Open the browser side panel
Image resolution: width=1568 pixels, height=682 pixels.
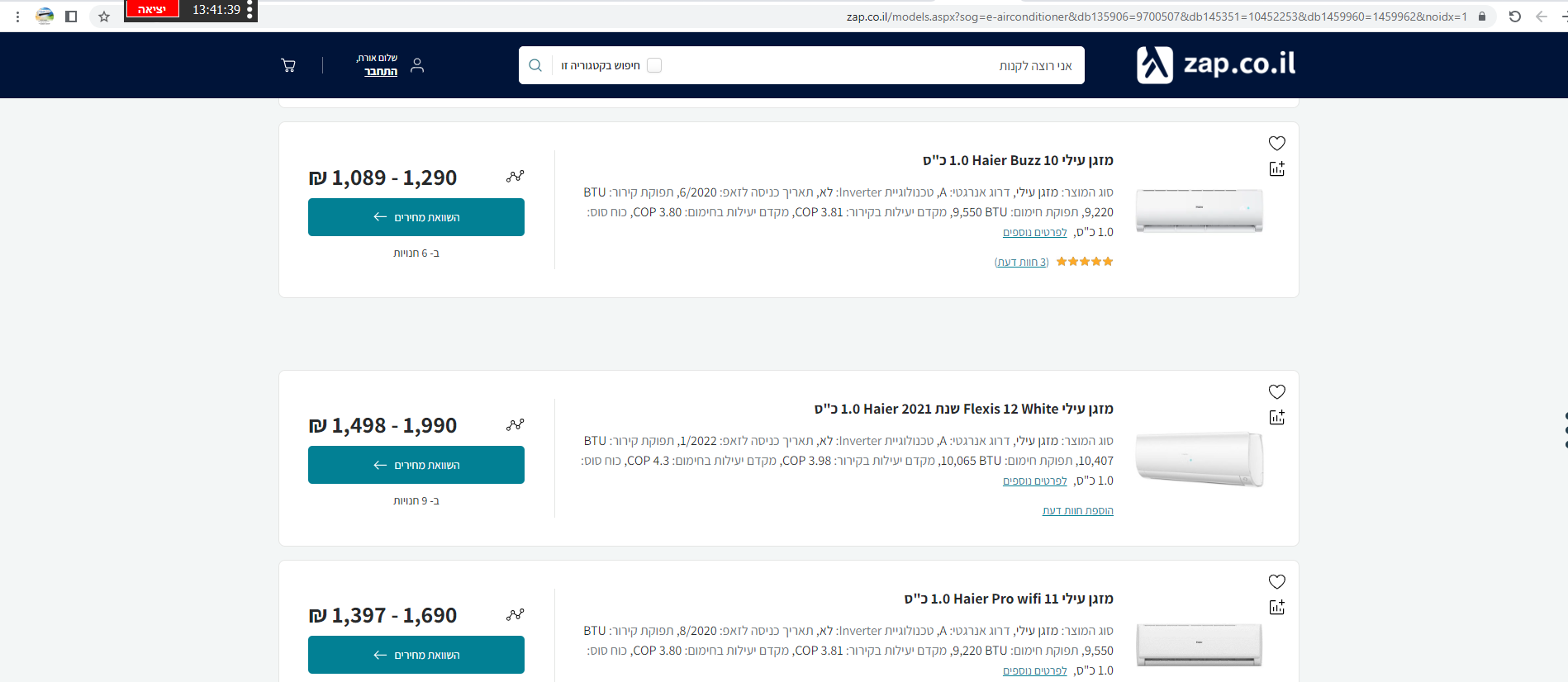point(71,17)
